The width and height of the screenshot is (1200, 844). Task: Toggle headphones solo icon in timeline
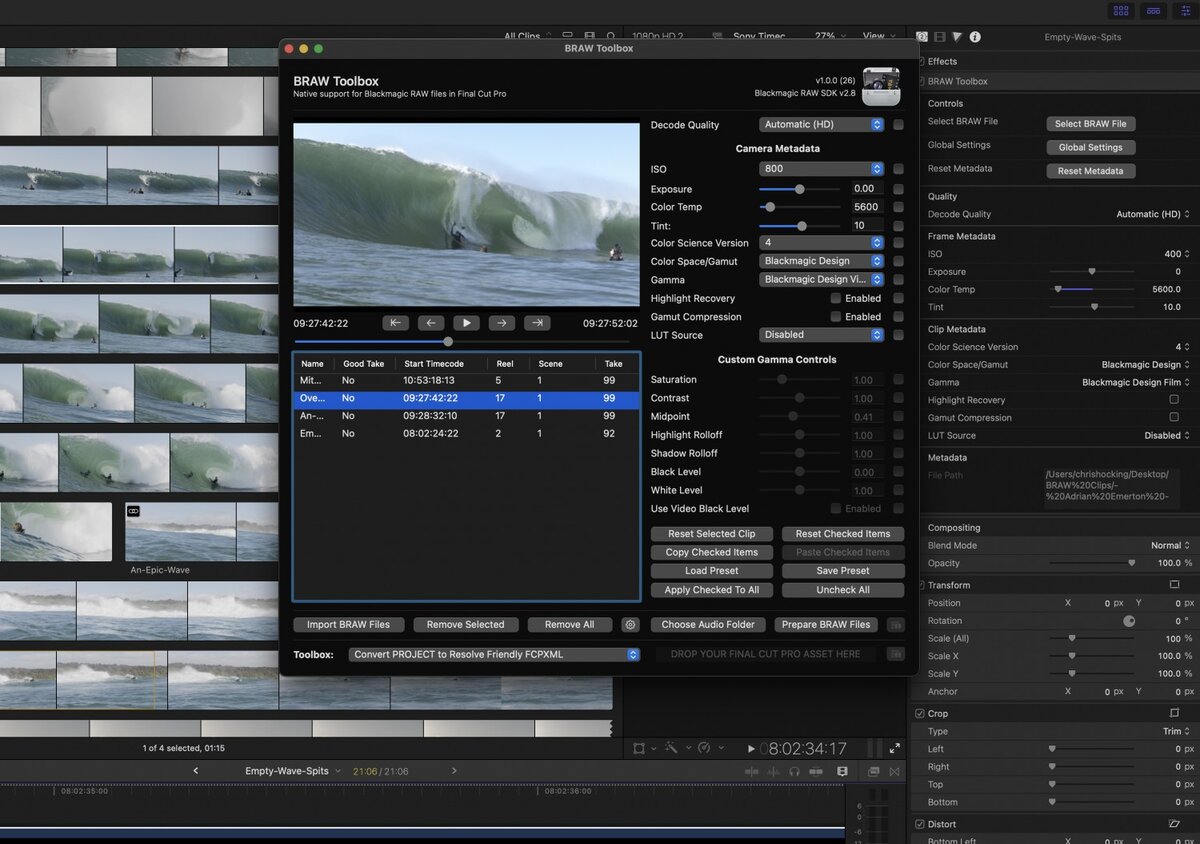[x=794, y=771]
